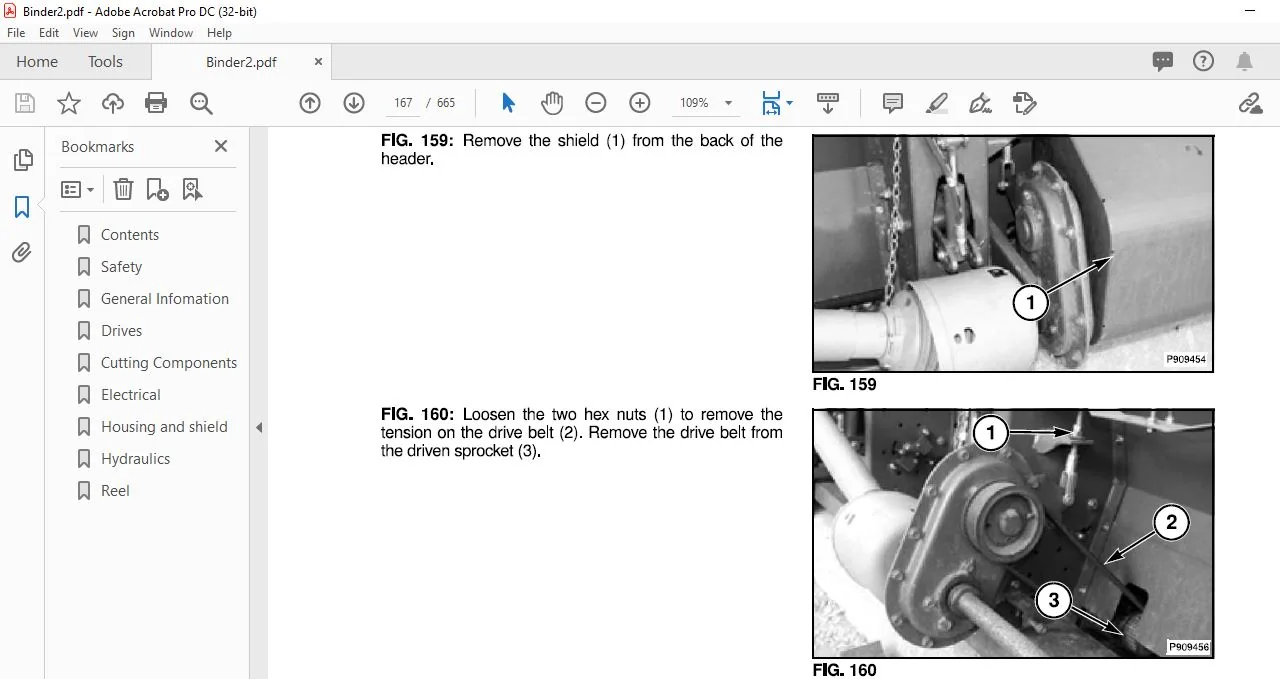Open the Sign menu
The height and width of the screenshot is (679, 1280).
[123, 33]
